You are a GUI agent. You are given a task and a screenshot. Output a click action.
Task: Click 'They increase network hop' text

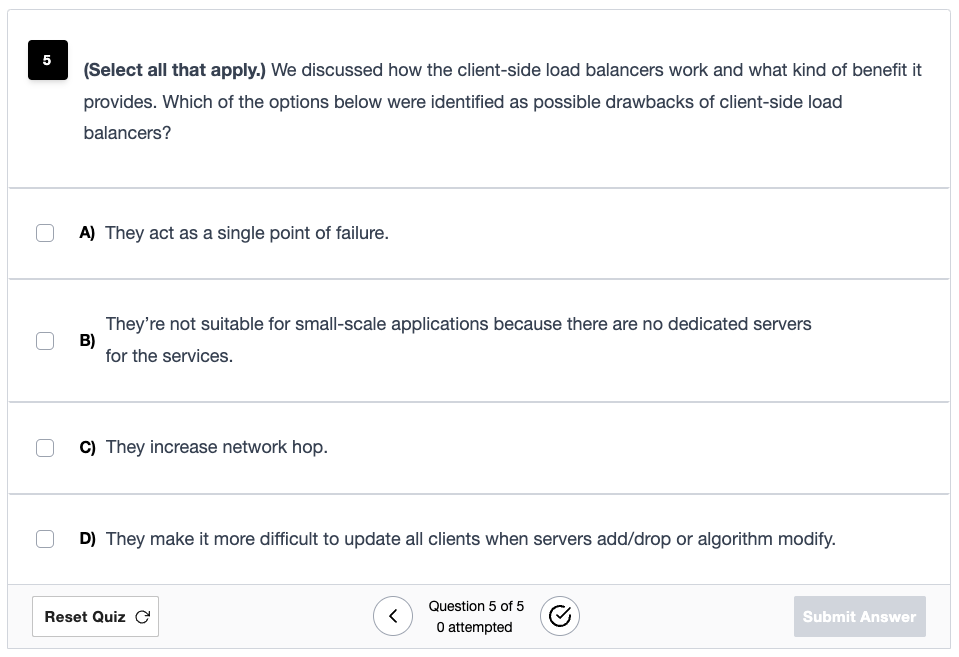point(217,447)
